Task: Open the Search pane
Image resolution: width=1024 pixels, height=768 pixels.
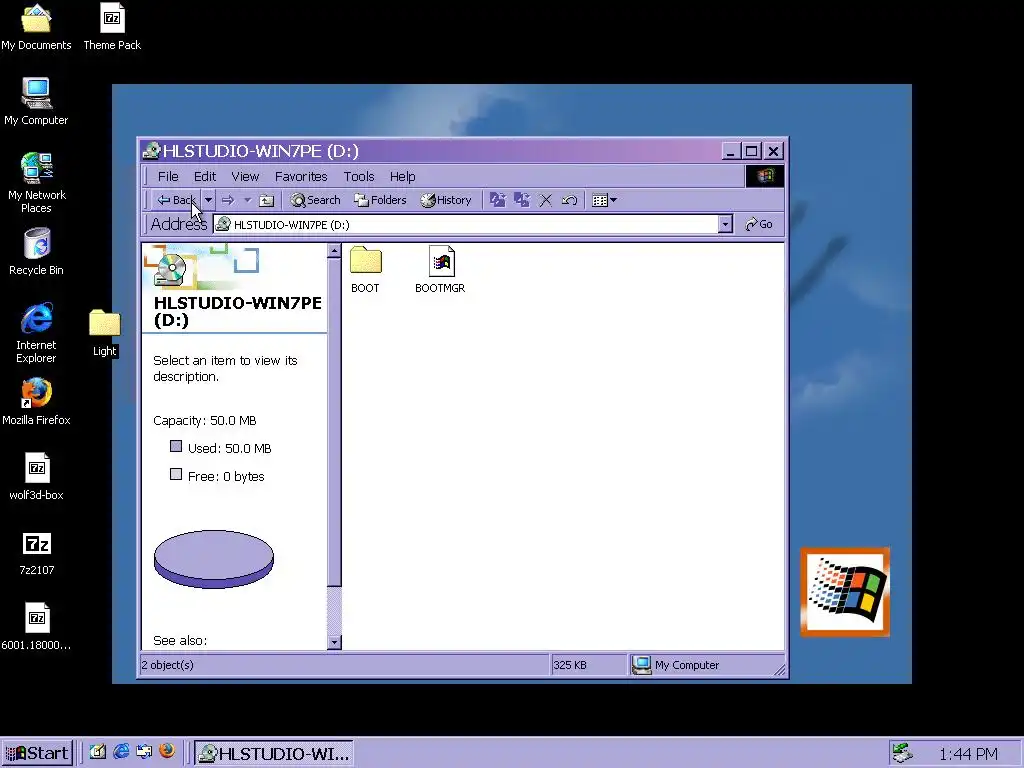Action: (x=315, y=200)
